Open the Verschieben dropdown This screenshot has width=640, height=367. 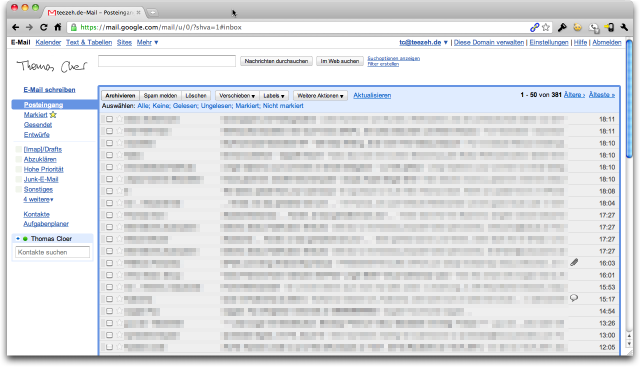click(237, 96)
